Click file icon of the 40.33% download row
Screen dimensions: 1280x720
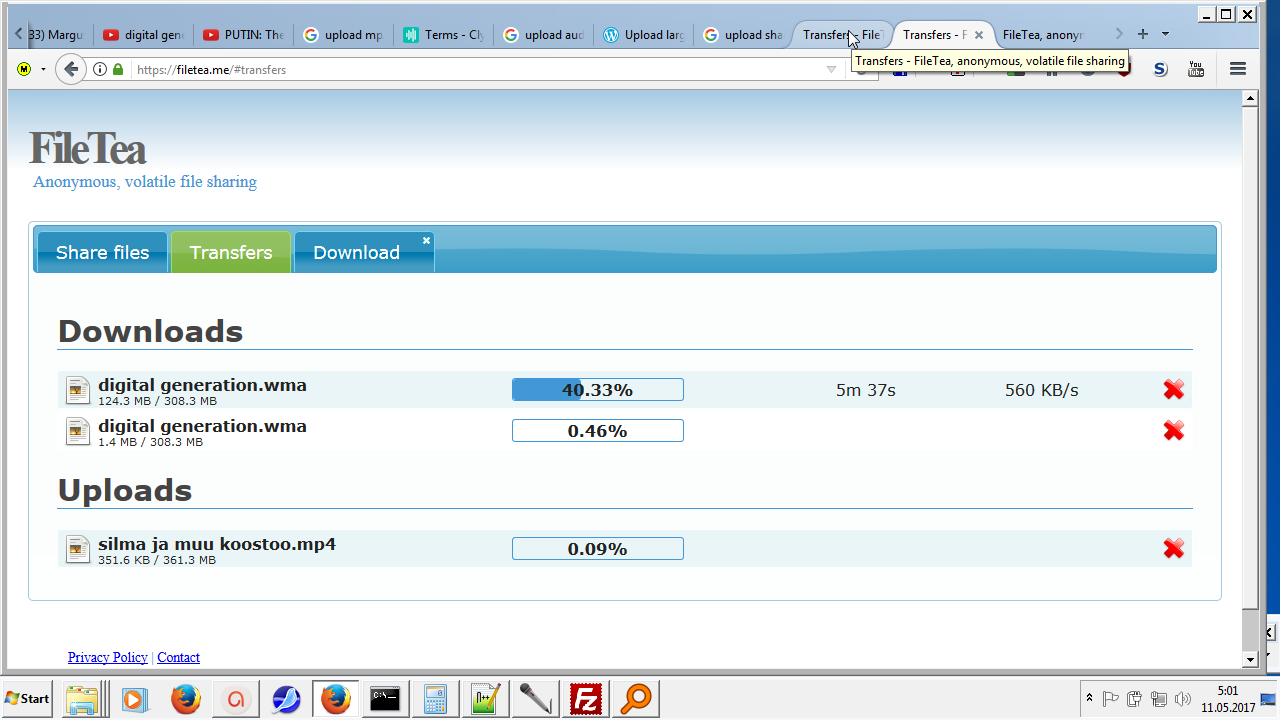(78, 390)
